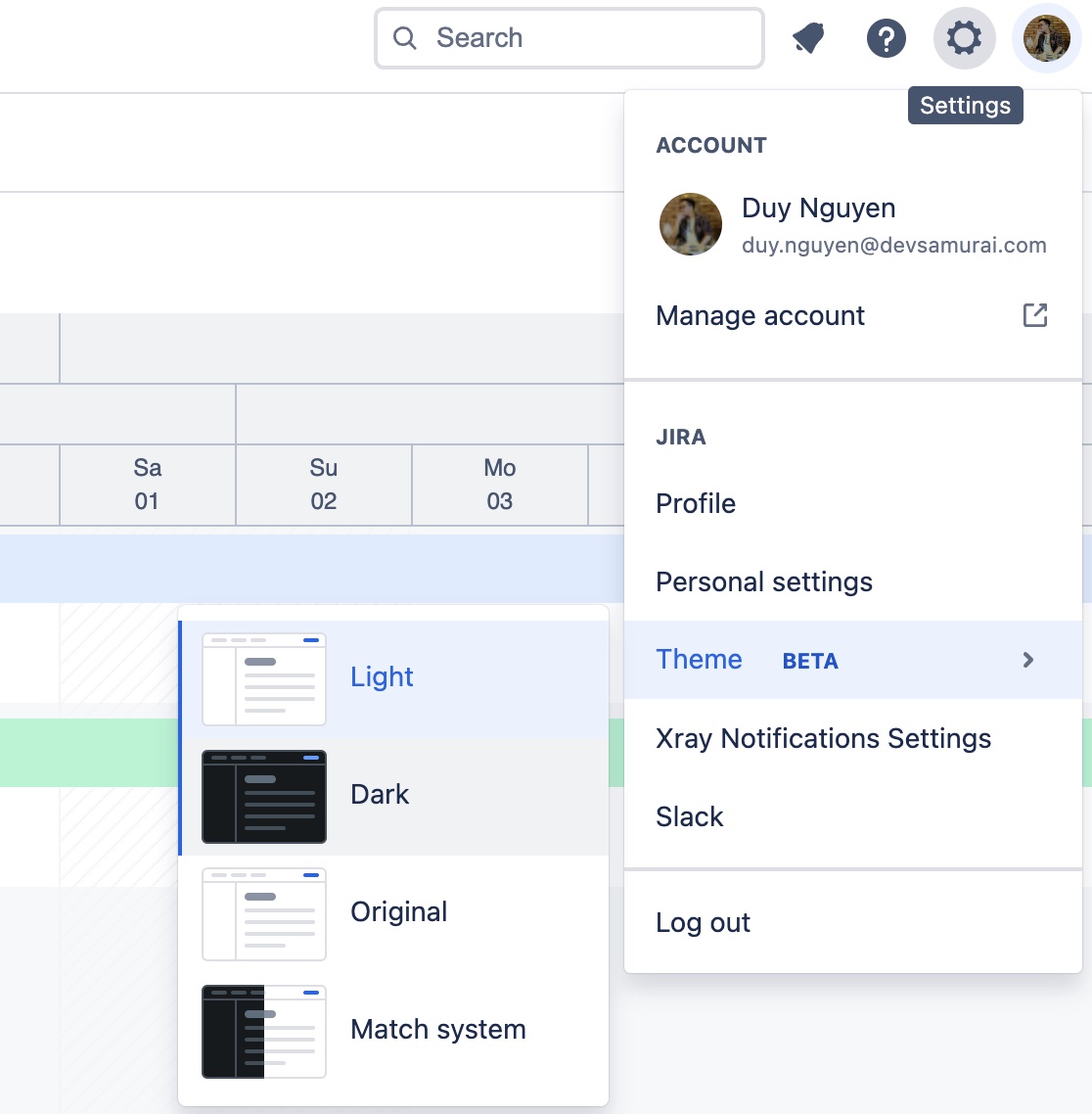Viewport: 1092px width, 1114px height.
Task: Click the Mo 03 date column header
Action: pyautogui.click(x=500, y=485)
